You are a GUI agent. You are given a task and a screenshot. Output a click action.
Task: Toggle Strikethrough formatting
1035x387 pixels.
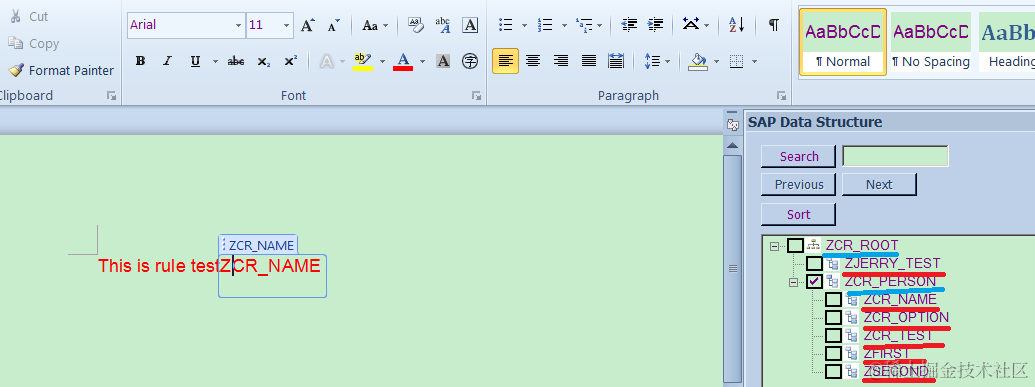coord(236,61)
